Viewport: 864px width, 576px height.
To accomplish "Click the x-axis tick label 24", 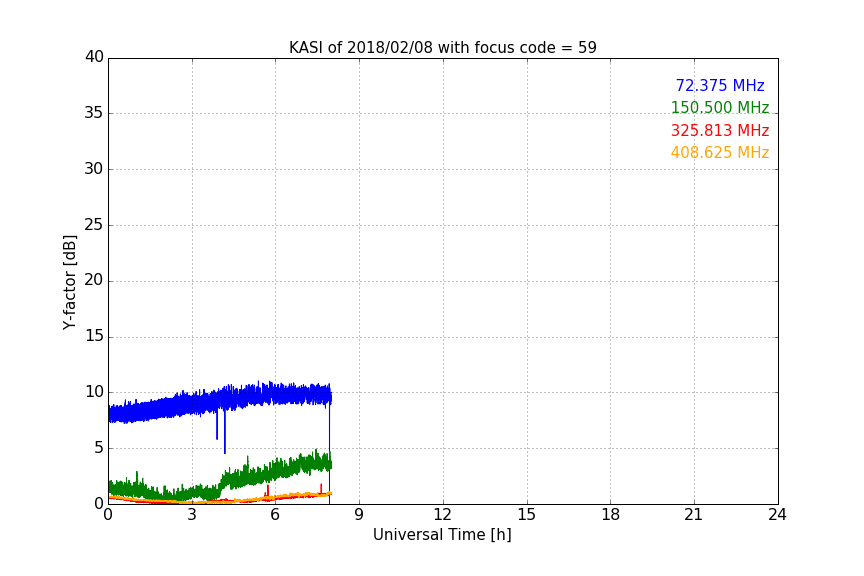I will pyautogui.click(x=777, y=515).
